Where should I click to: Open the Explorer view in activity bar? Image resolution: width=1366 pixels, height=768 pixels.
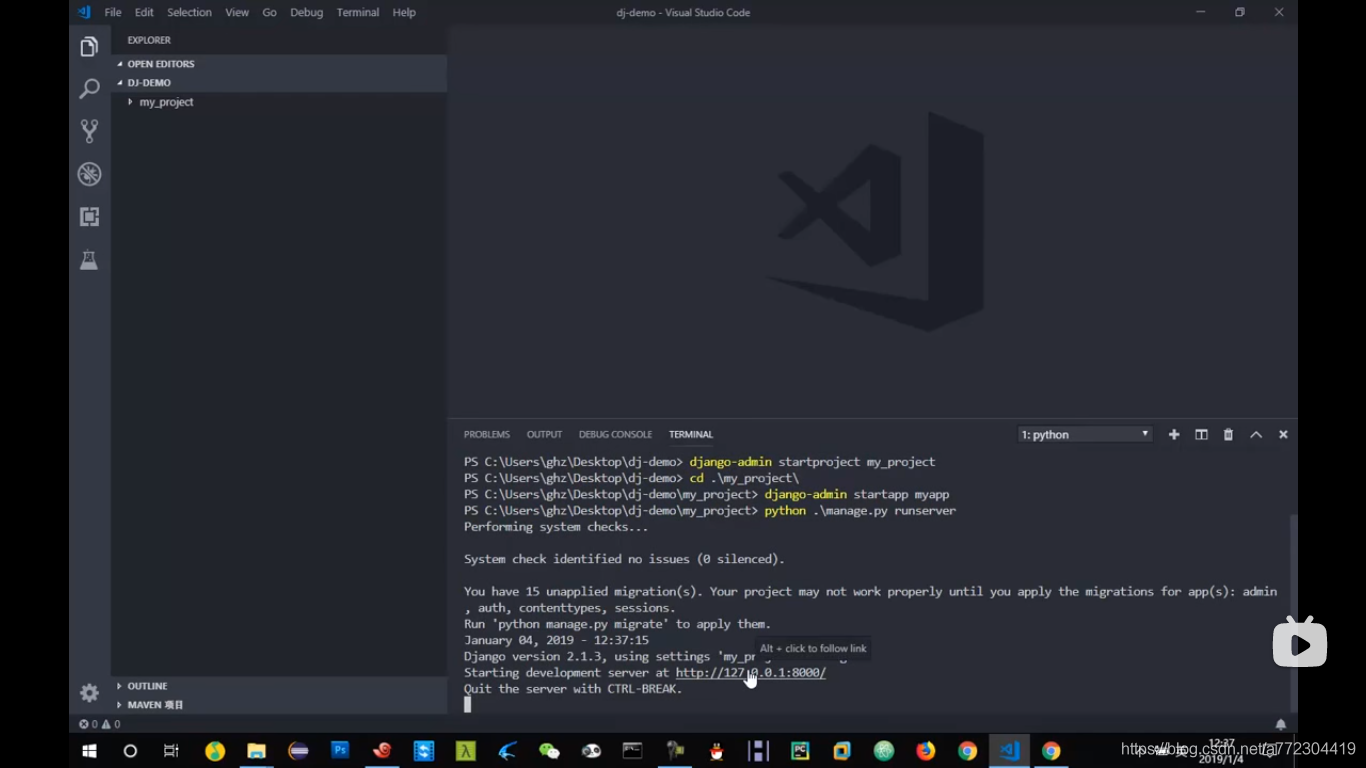[x=89, y=47]
